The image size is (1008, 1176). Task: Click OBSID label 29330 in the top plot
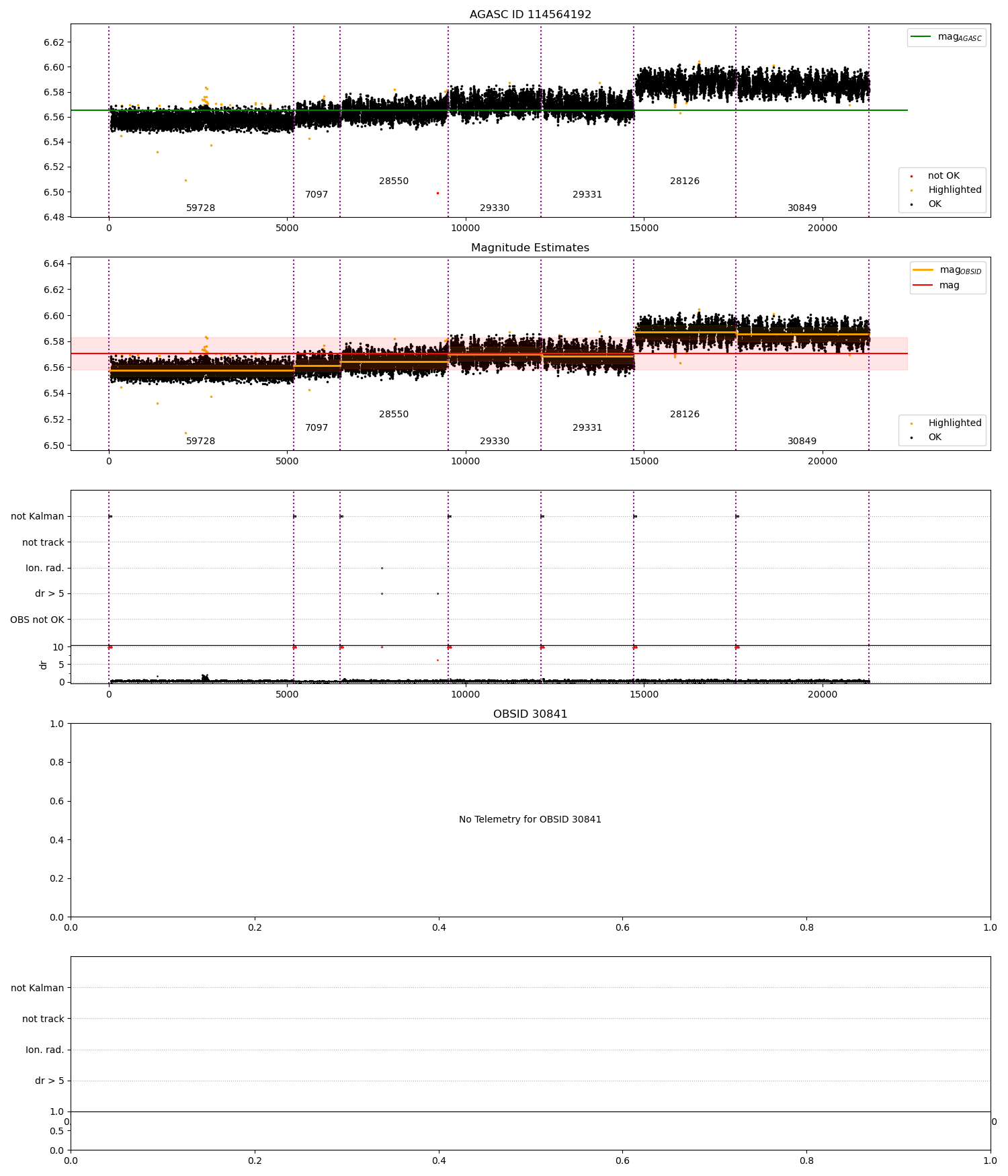[495, 208]
